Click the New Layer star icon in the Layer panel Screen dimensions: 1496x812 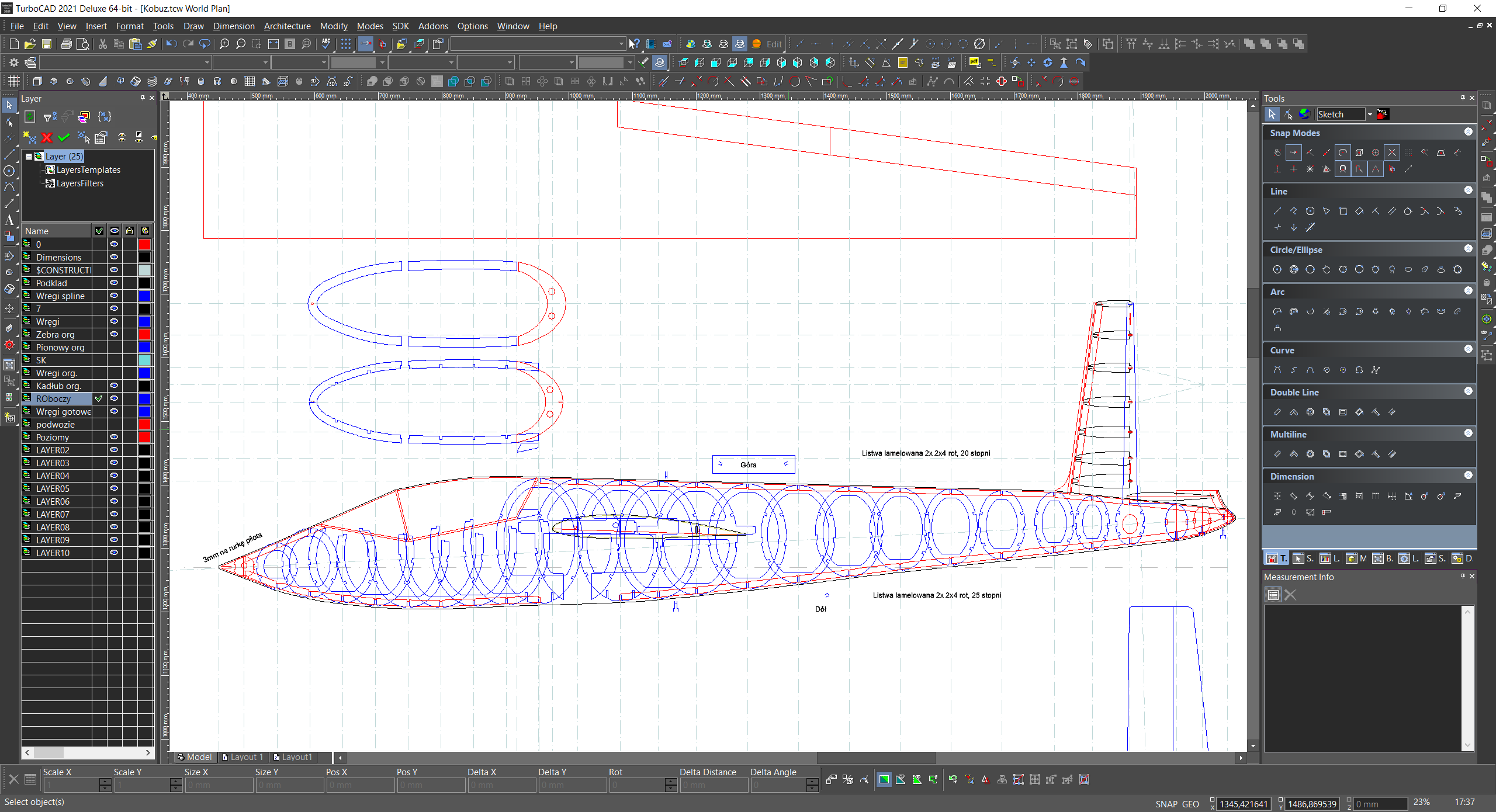(29, 137)
